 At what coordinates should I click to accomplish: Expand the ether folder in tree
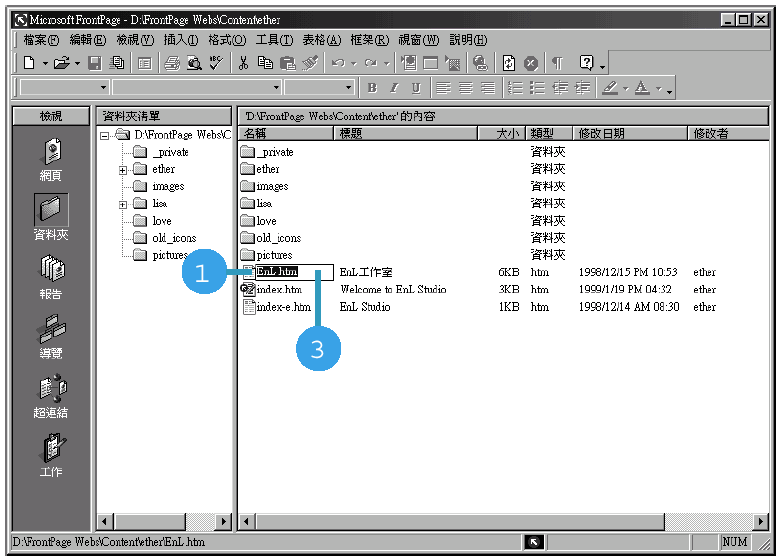tap(123, 171)
